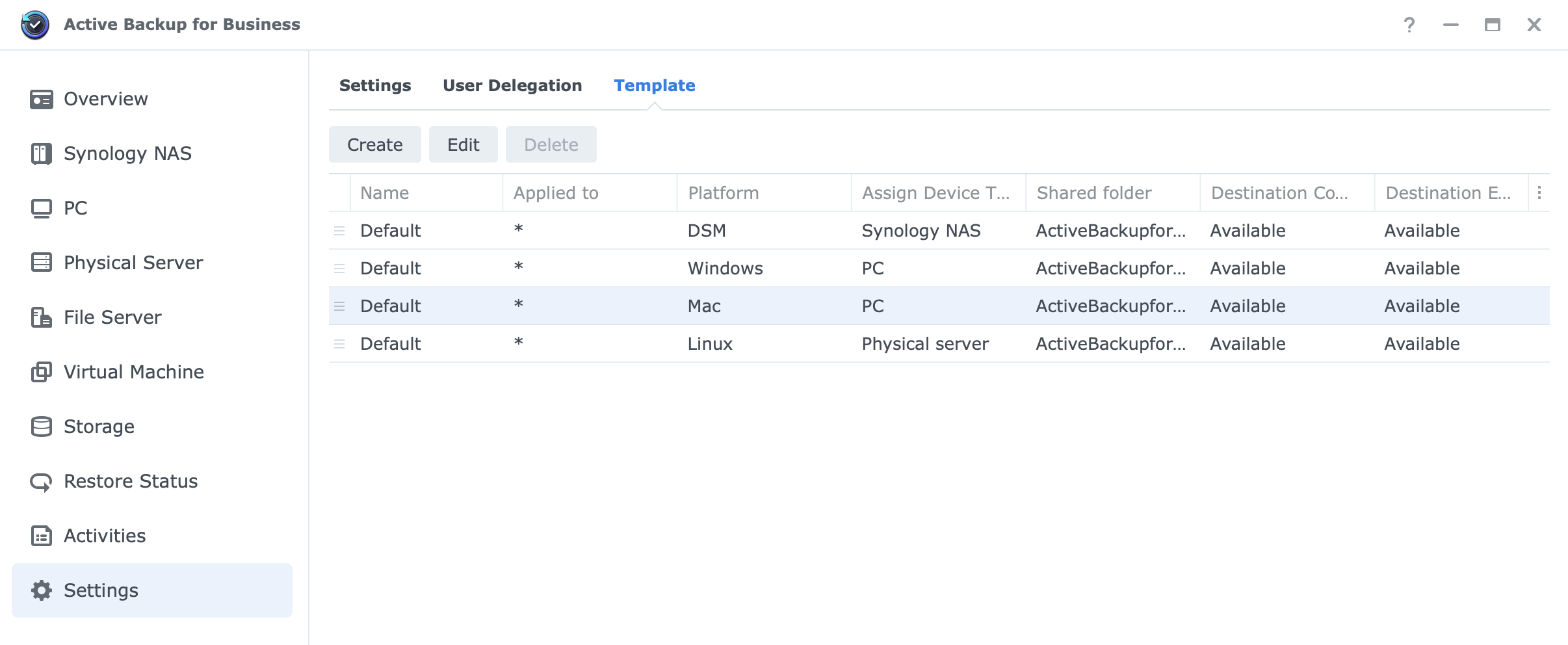1568x645 pixels.
Task: Click the Active Backup for Business app logo
Action: coord(35,25)
